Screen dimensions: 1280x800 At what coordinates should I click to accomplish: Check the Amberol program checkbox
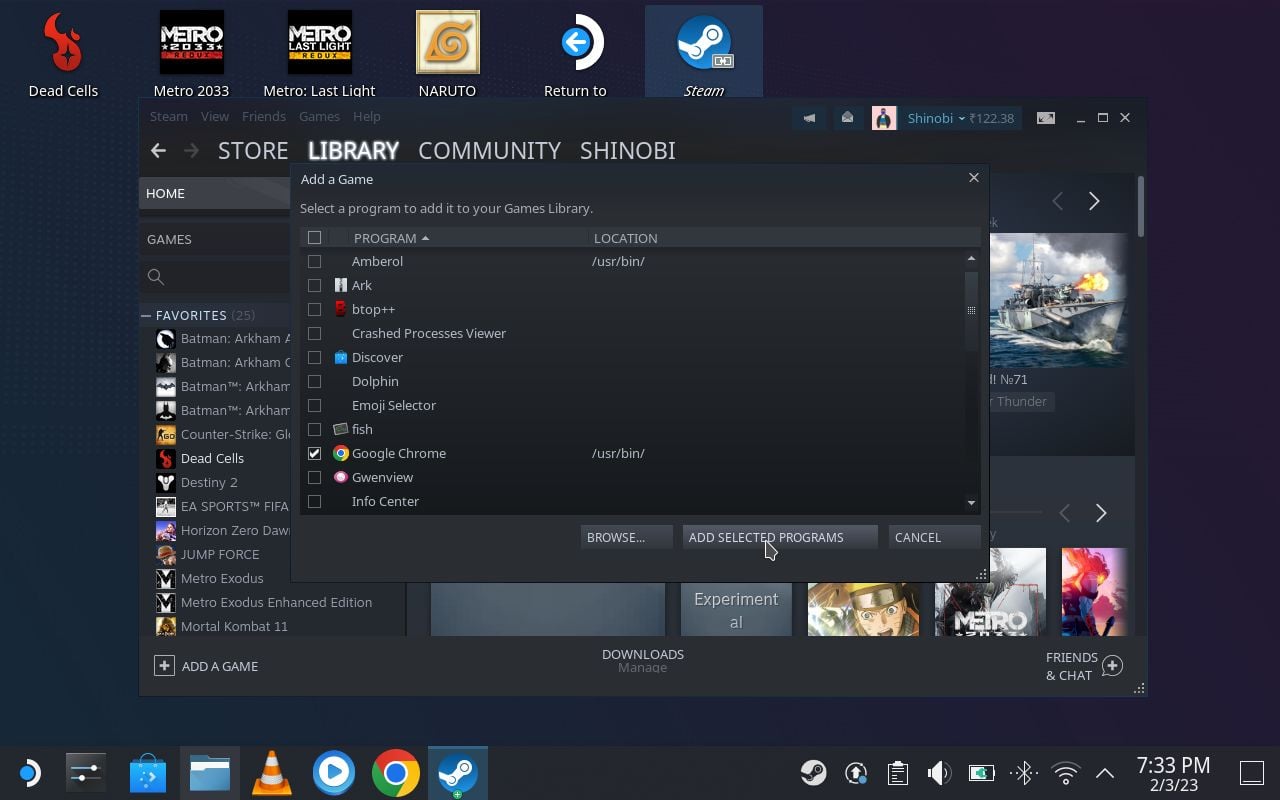tap(314, 261)
